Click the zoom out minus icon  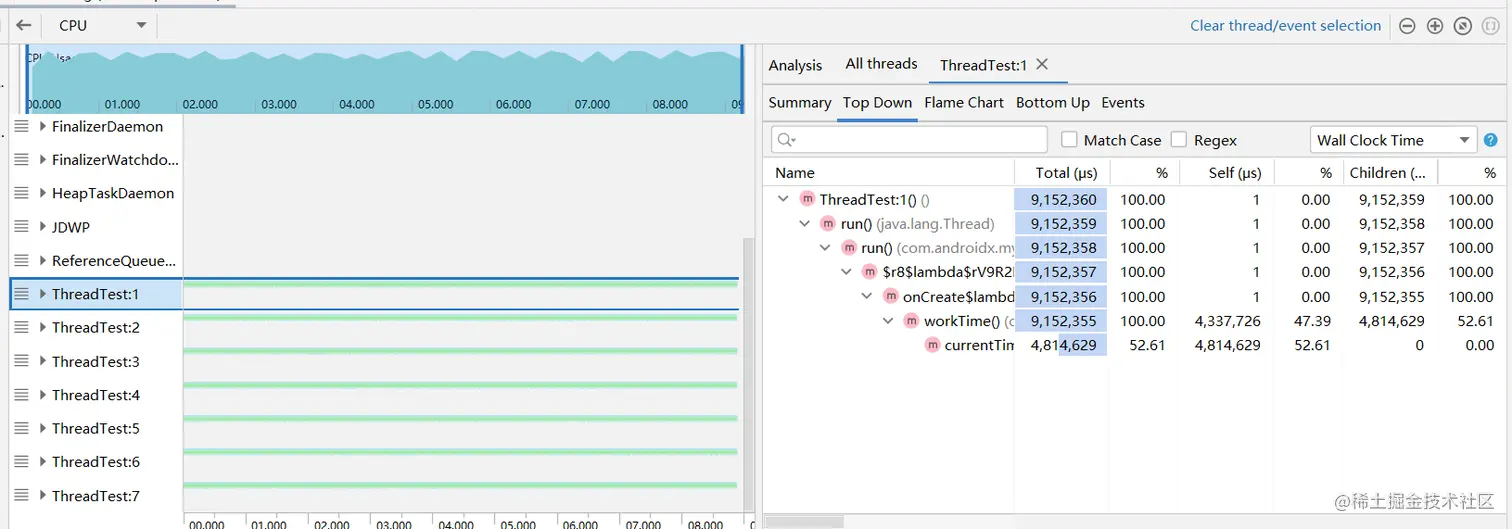click(1407, 26)
